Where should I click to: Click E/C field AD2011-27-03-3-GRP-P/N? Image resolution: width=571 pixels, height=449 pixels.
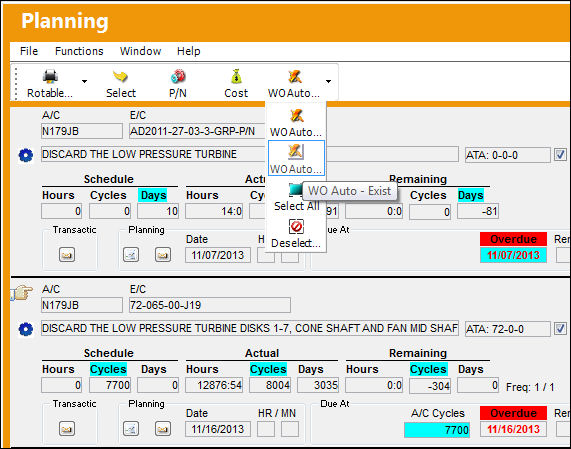197,131
